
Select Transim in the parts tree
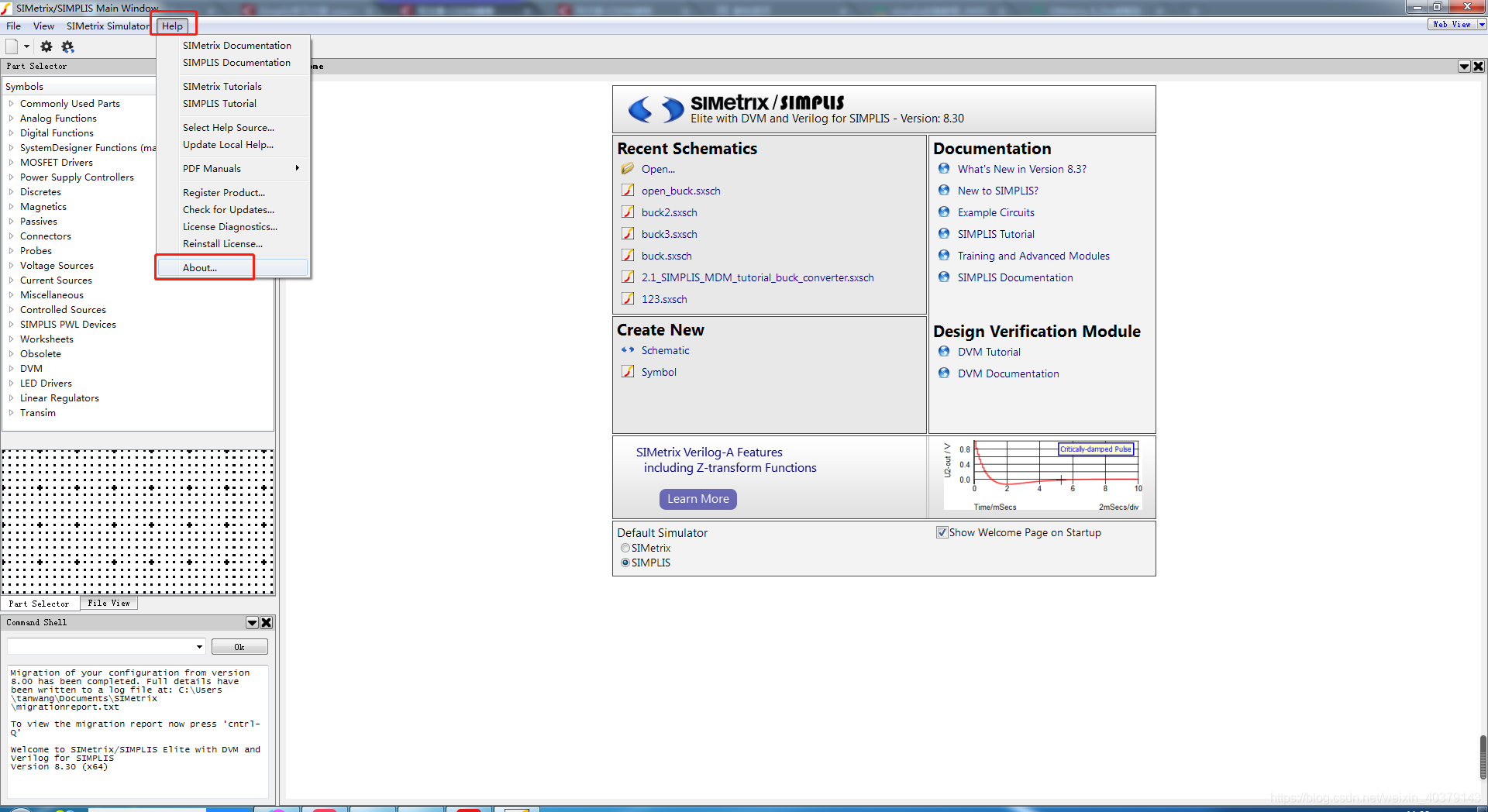click(x=38, y=412)
